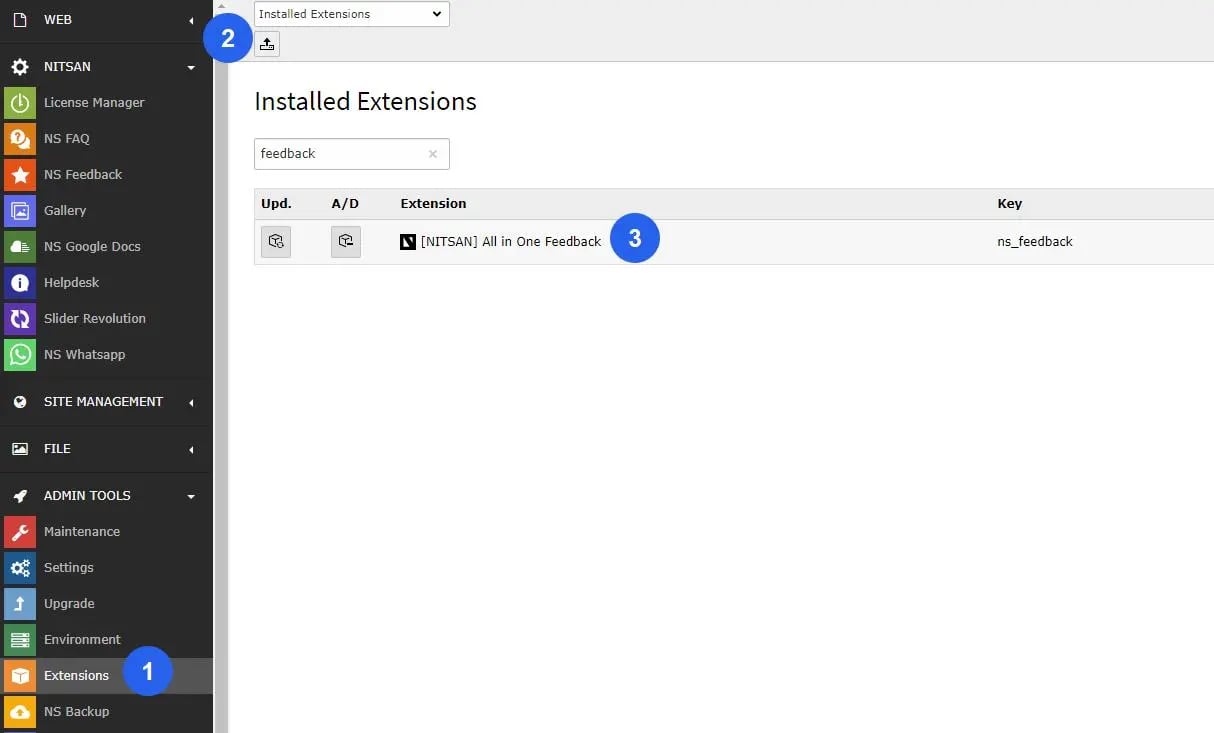Click [NITSAN] All in One Feedback name
This screenshot has width=1214, height=733.
coord(511,241)
